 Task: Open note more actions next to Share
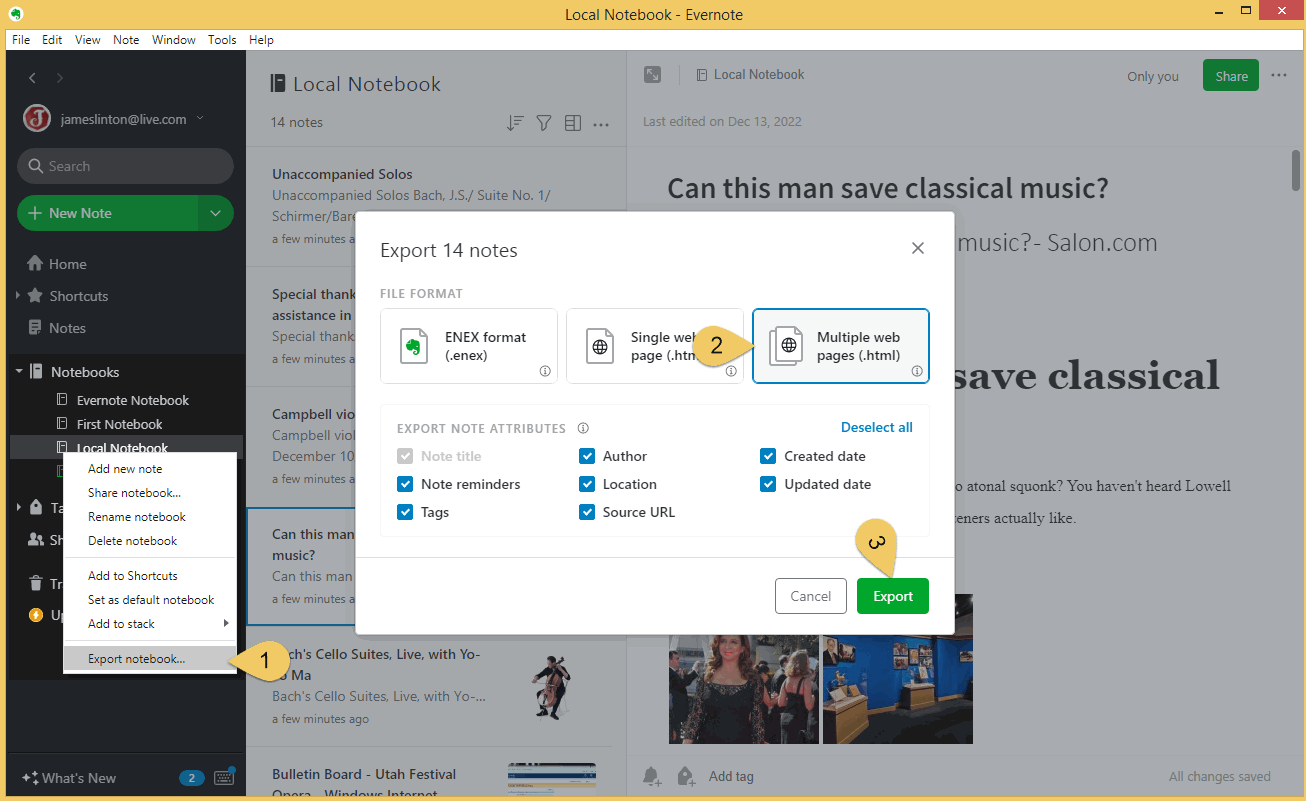(1279, 75)
